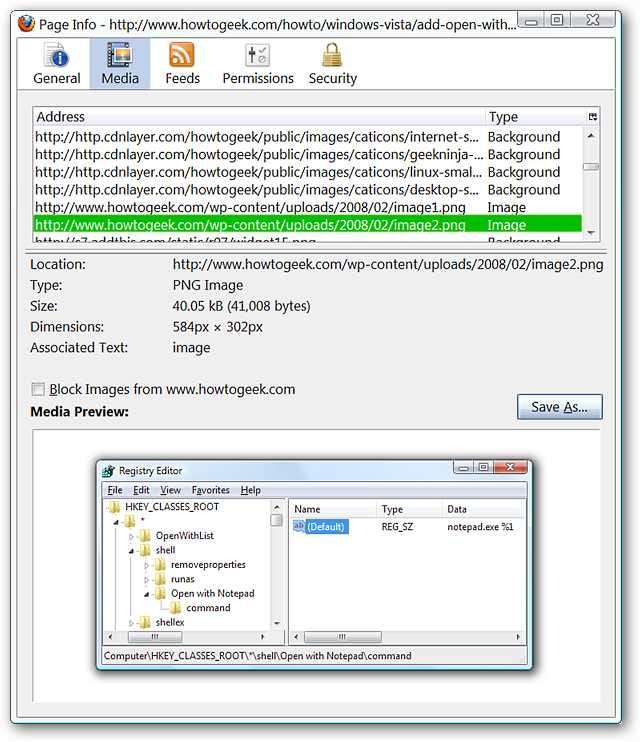Click the media list scrollbar thumb
Image resolution: width=640 pixels, height=742 pixels.
591,167
